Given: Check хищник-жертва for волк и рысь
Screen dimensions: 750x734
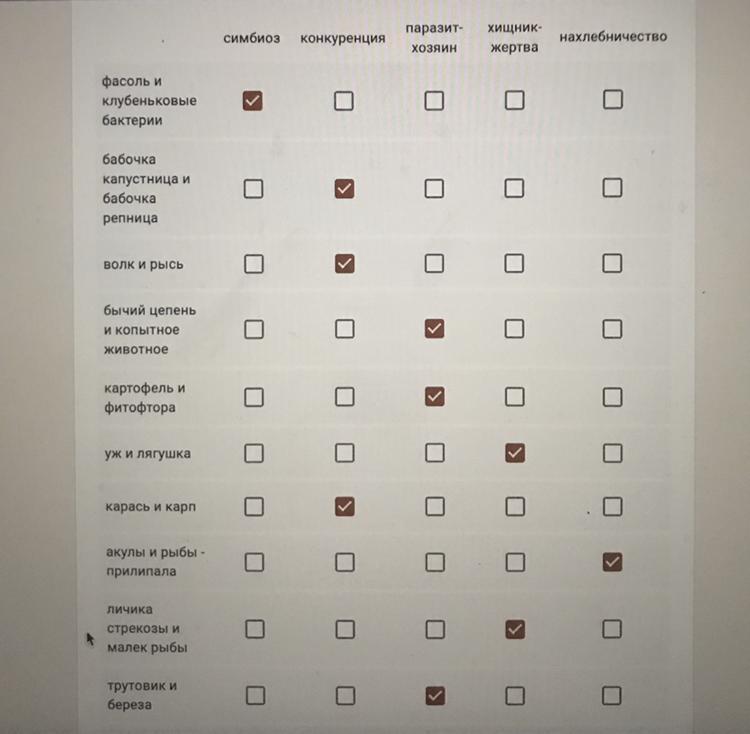Looking at the screenshot, I should 514,263.
